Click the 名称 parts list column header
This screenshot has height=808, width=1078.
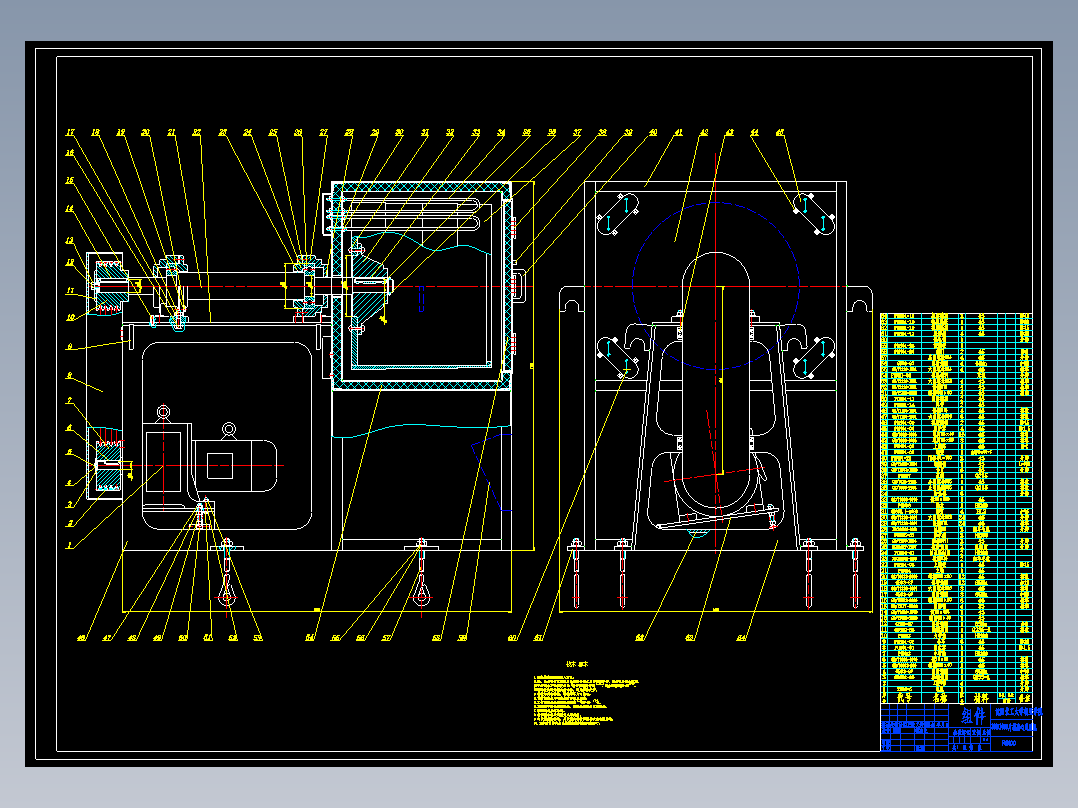coord(940,697)
